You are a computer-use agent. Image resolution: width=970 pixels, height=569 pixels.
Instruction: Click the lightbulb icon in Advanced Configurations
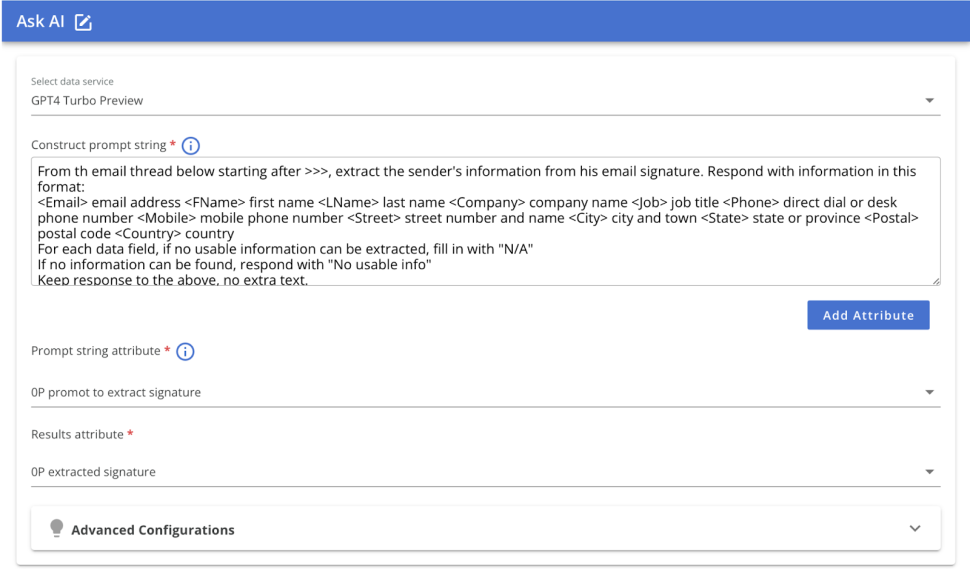[x=56, y=528]
